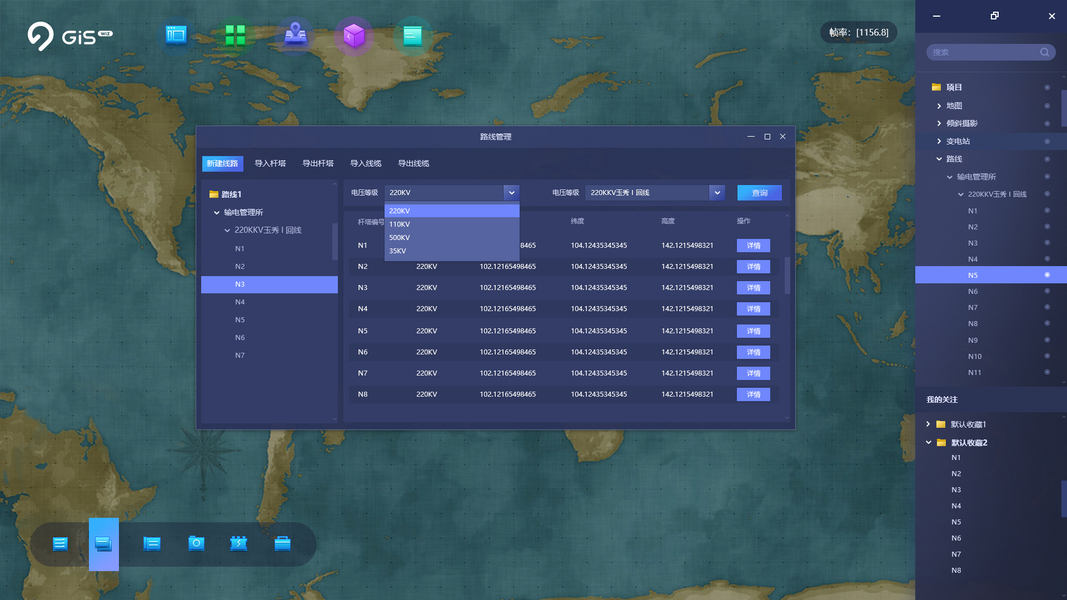The width and height of the screenshot is (1067, 600).
Task: Click the 默认收藏2 folder icon
Action: (x=941, y=442)
